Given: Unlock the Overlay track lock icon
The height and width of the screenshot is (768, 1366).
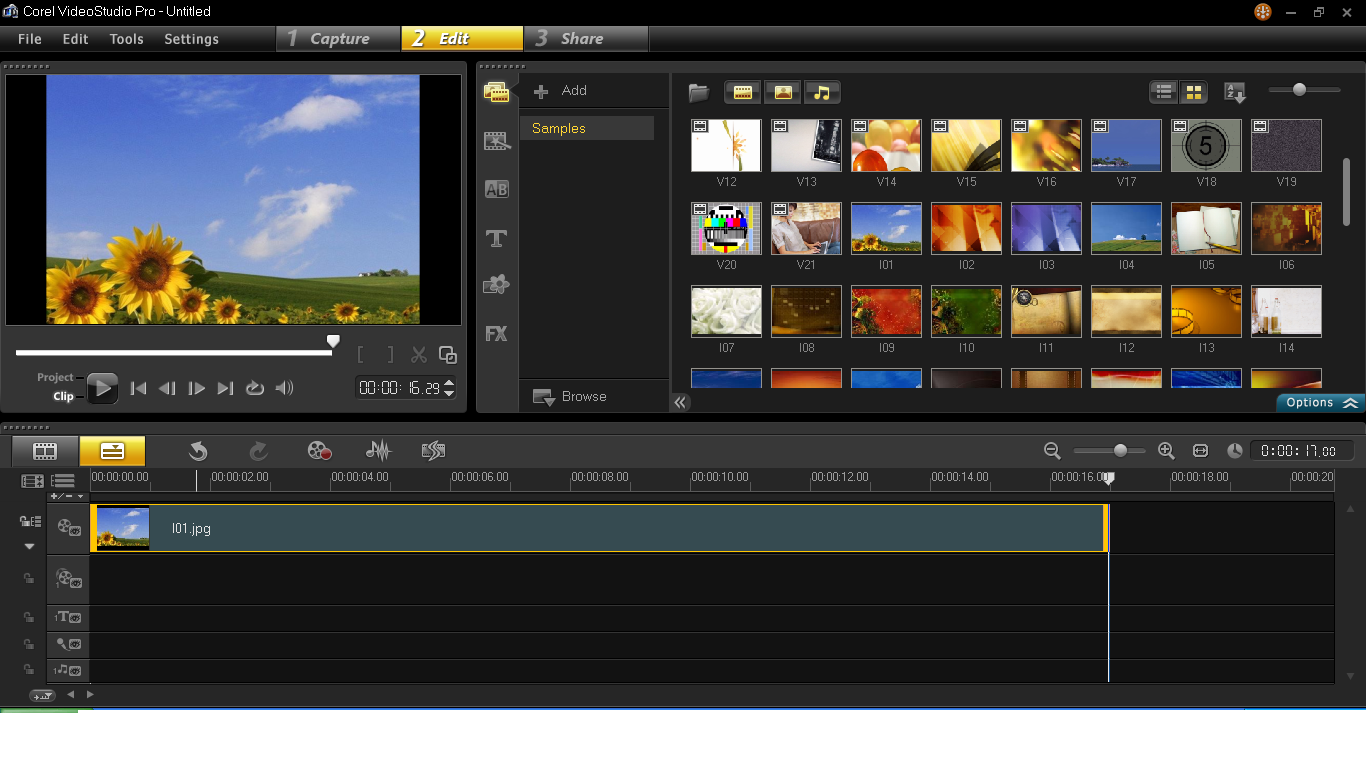Looking at the screenshot, I should (x=29, y=578).
